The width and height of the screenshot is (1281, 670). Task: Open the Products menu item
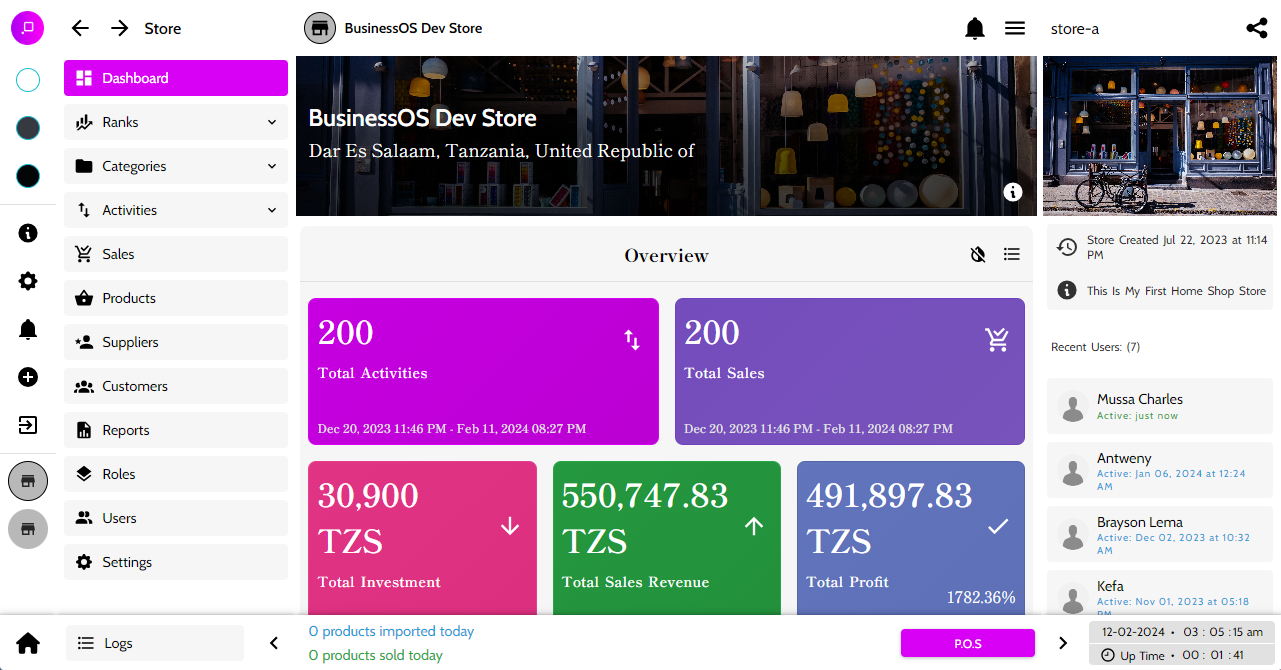click(176, 298)
